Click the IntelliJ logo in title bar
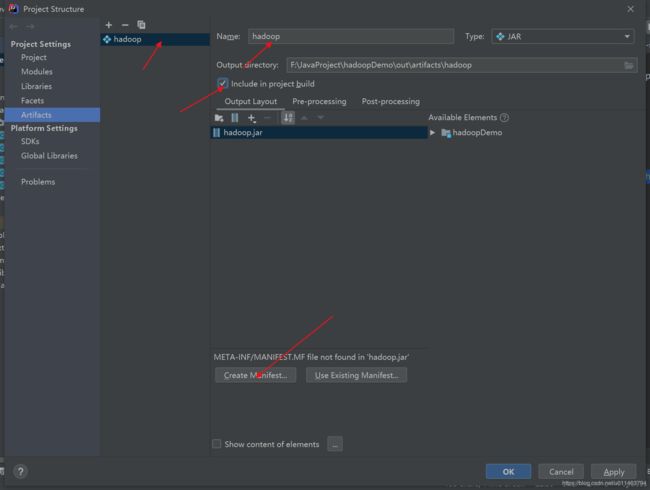 pyautogui.click(x=13, y=9)
